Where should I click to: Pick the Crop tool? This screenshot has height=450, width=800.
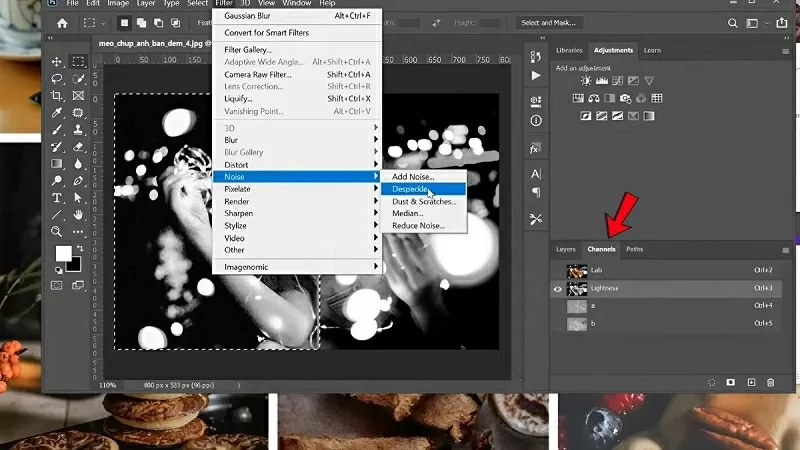(x=57, y=96)
